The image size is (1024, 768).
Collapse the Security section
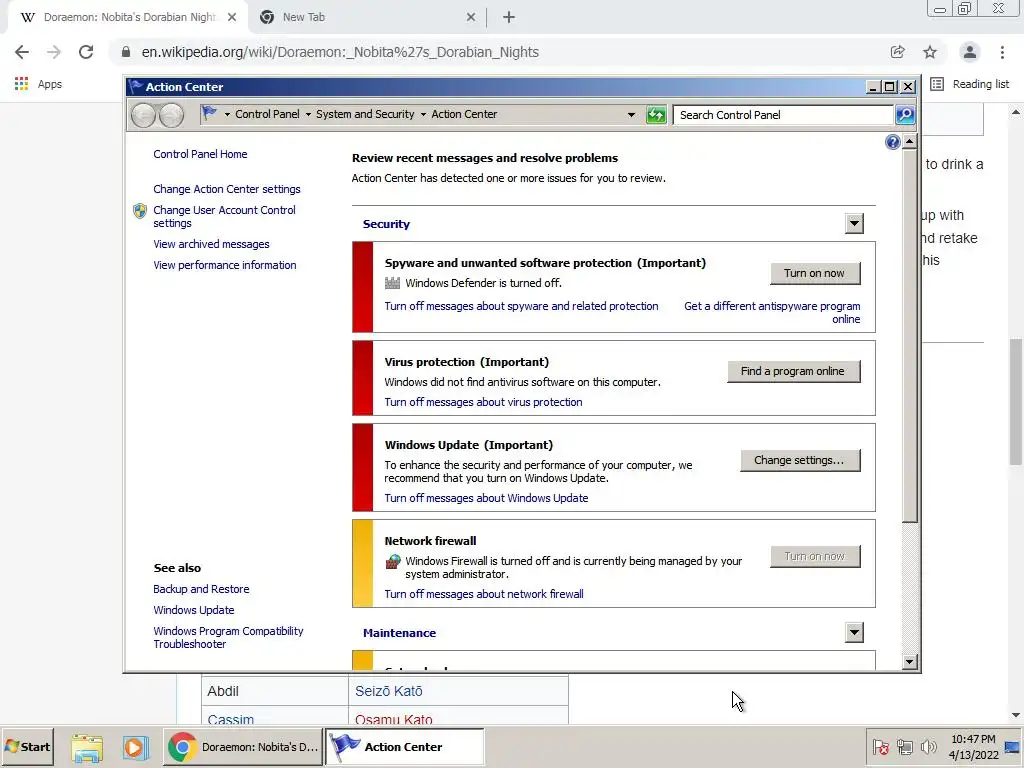click(854, 224)
